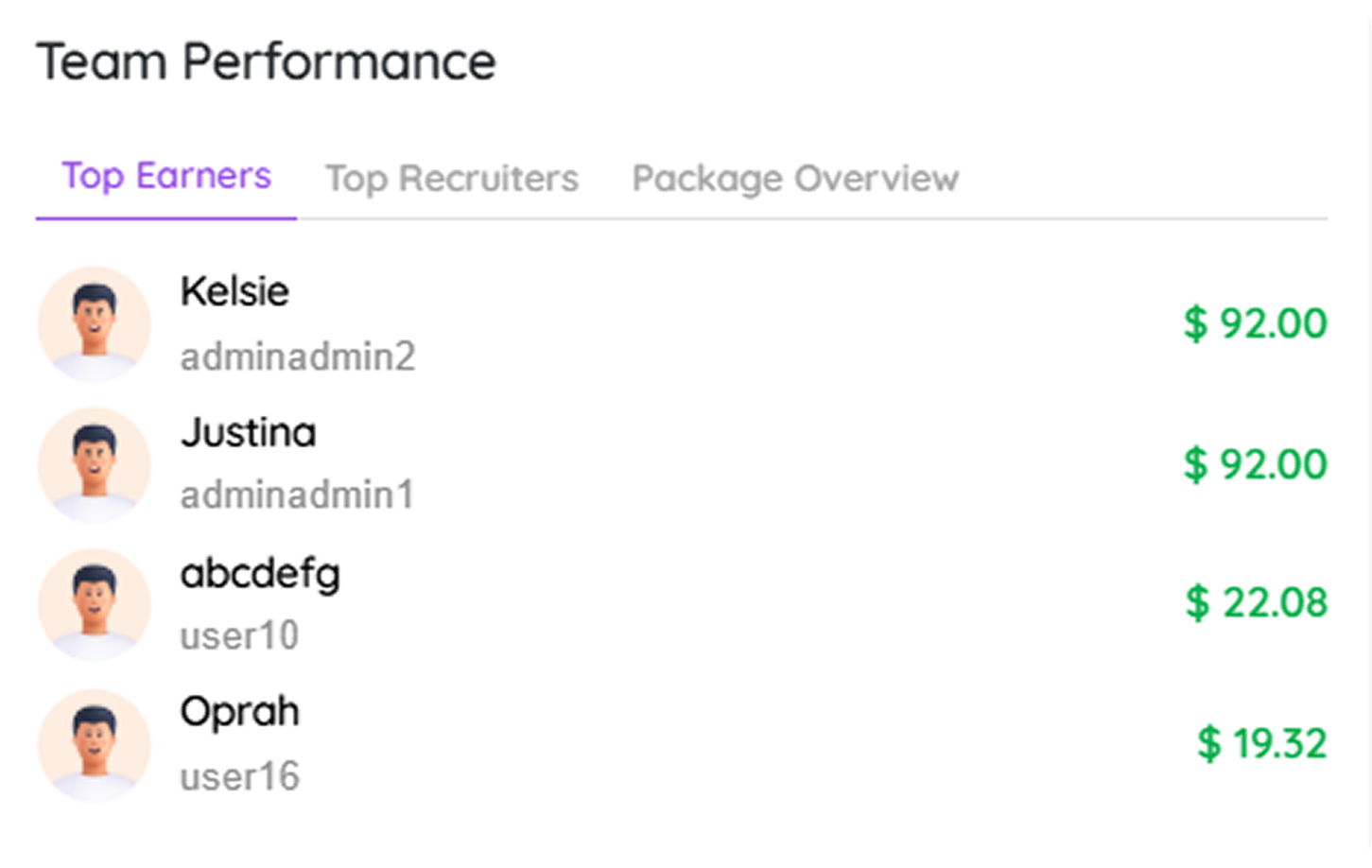The width and height of the screenshot is (1372, 868).
Task: Click the $ 22.08 earnings amount
Action: [1256, 602]
